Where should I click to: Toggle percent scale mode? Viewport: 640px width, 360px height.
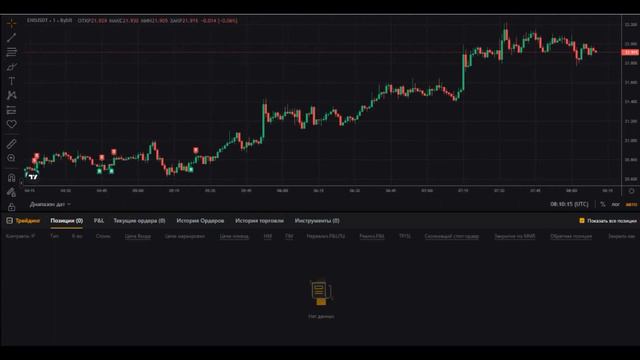[602, 204]
